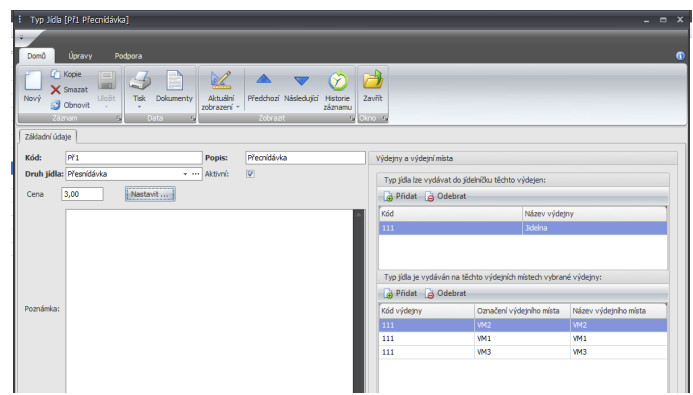Select the Základní údaje tab
This screenshot has width=693, height=395.
48,137
